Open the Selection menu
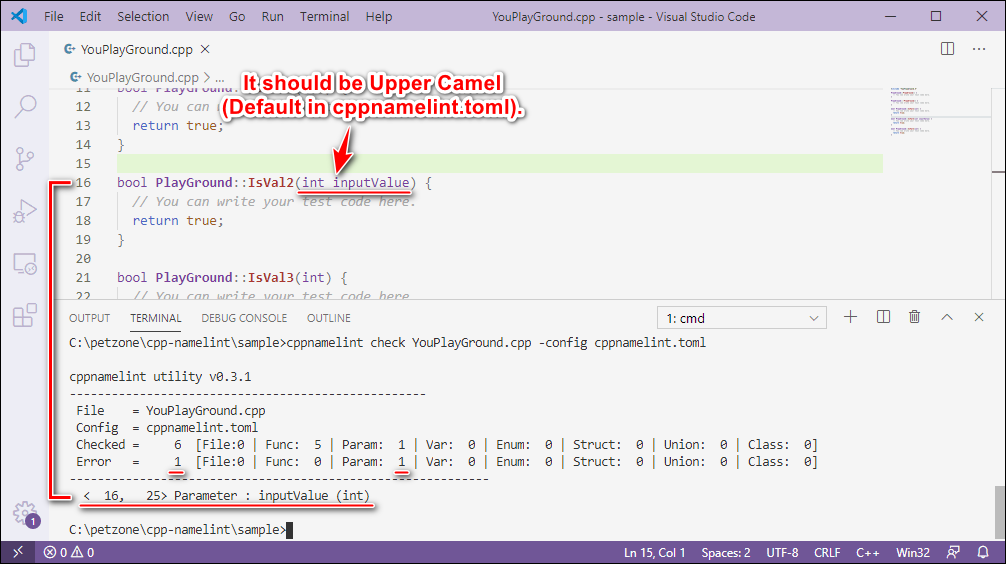 143,17
